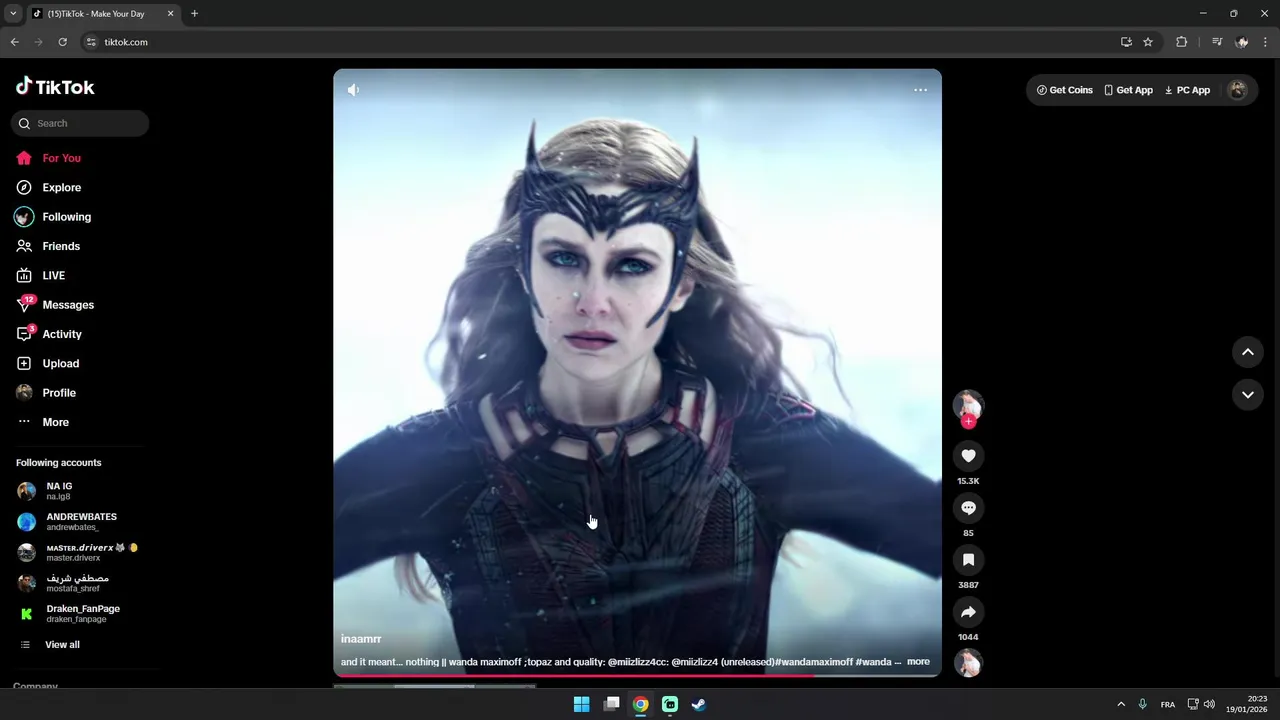Open comments with the speech bubble icon
This screenshot has height=720, width=1280.
click(968, 508)
